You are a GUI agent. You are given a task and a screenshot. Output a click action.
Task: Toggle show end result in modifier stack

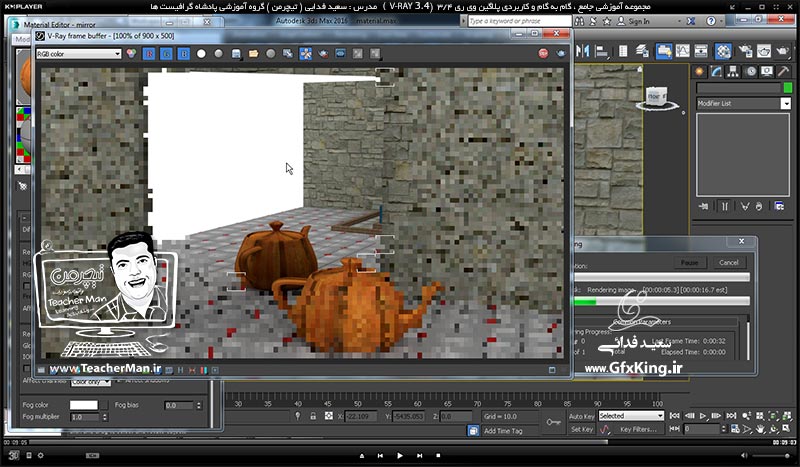pos(724,206)
